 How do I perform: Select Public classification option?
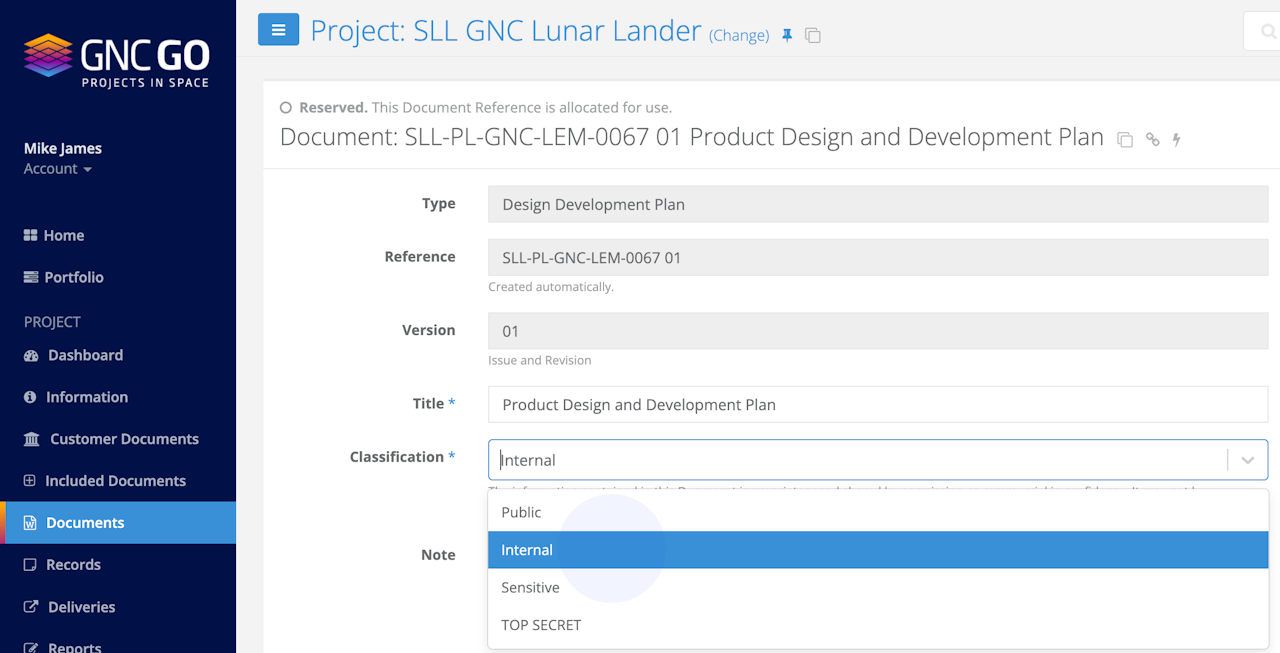521,512
